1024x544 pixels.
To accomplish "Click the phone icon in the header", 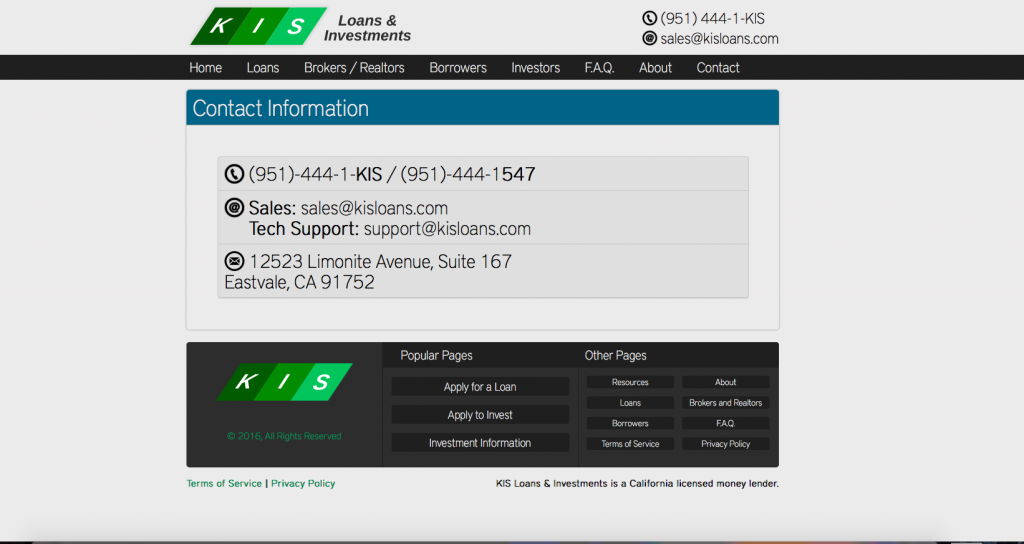I will tap(649, 18).
